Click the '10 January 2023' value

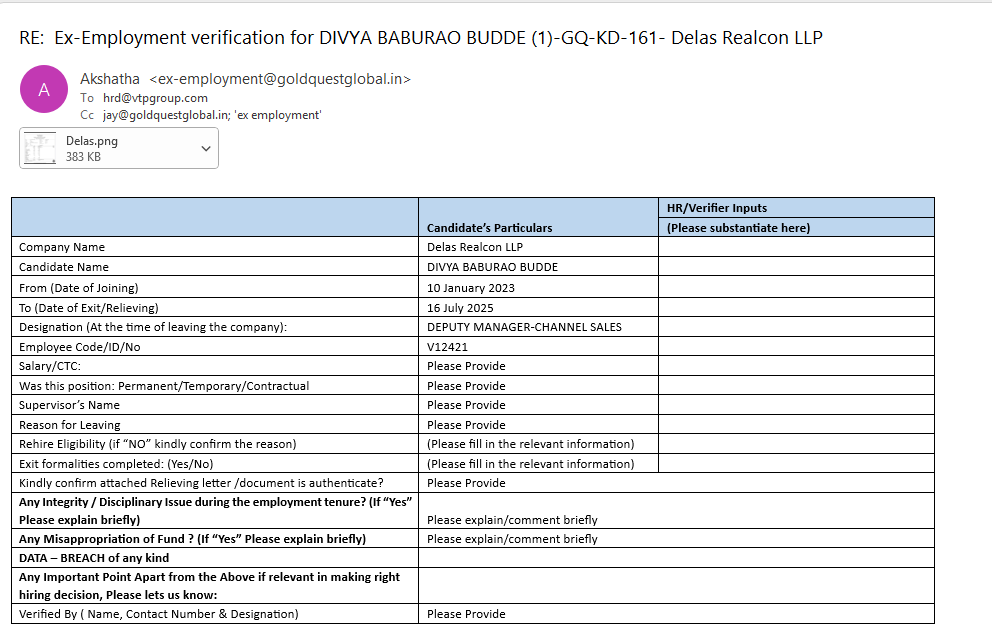click(471, 288)
